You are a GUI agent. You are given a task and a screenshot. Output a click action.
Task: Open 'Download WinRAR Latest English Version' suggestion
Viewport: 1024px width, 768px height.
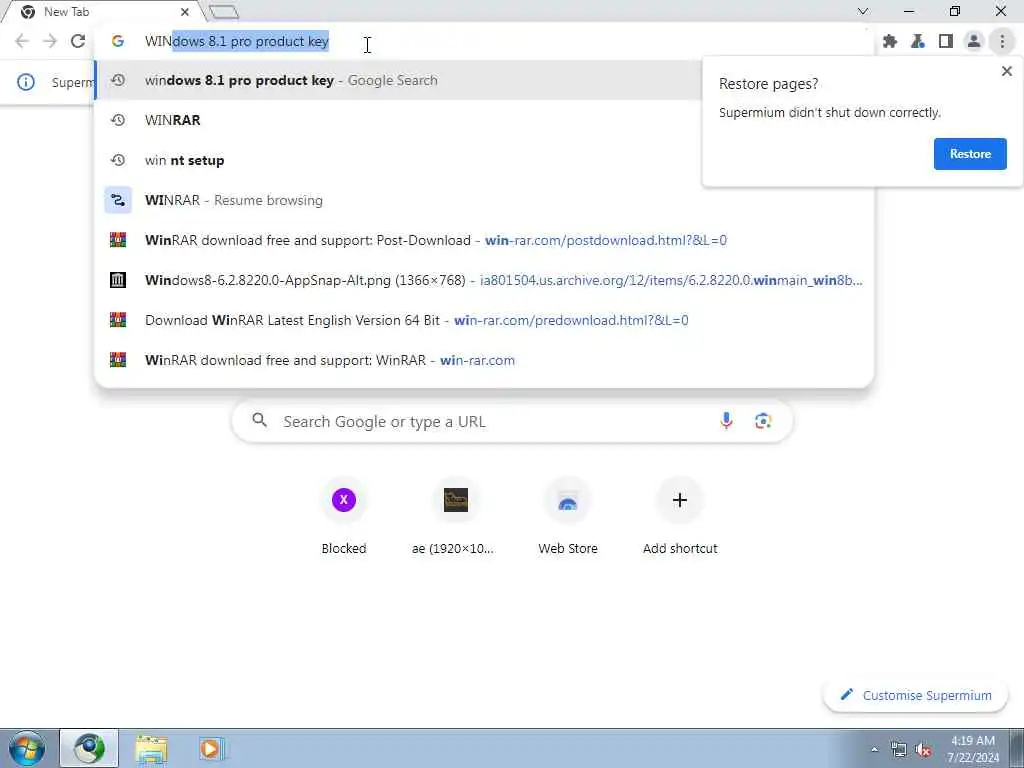click(484, 320)
